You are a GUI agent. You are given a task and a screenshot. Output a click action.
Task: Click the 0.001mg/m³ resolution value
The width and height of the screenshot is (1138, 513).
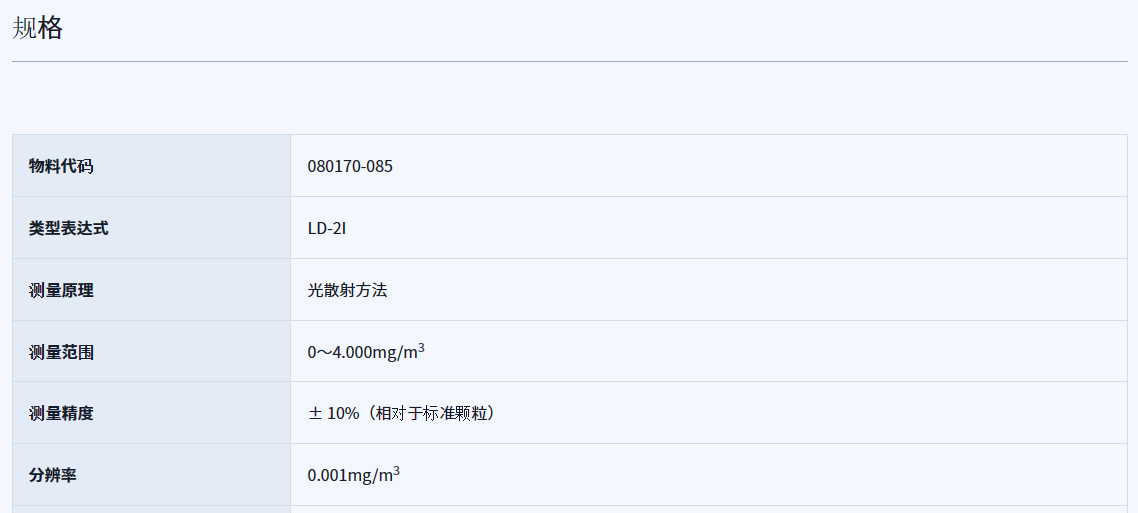(352, 475)
